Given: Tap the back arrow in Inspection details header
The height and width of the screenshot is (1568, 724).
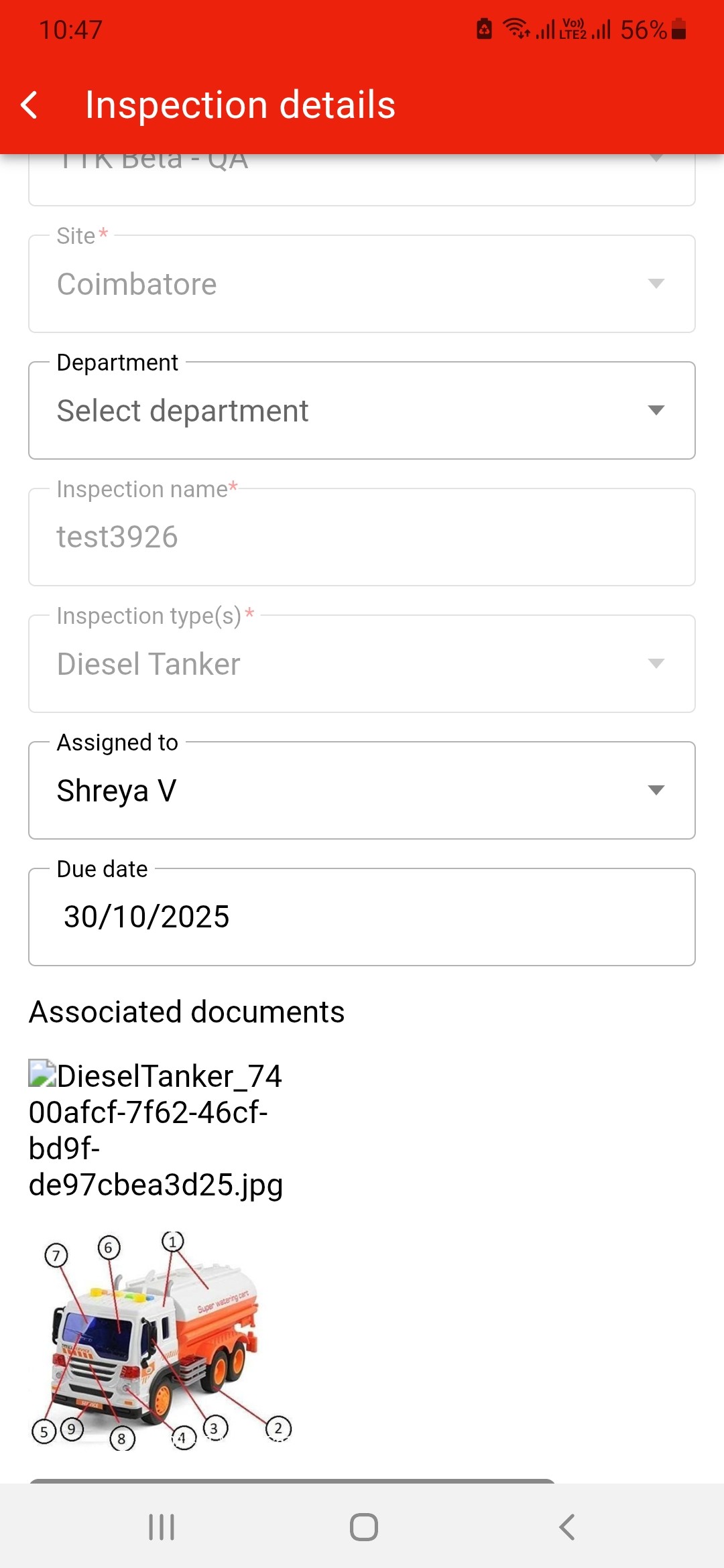Looking at the screenshot, I should click(x=29, y=105).
